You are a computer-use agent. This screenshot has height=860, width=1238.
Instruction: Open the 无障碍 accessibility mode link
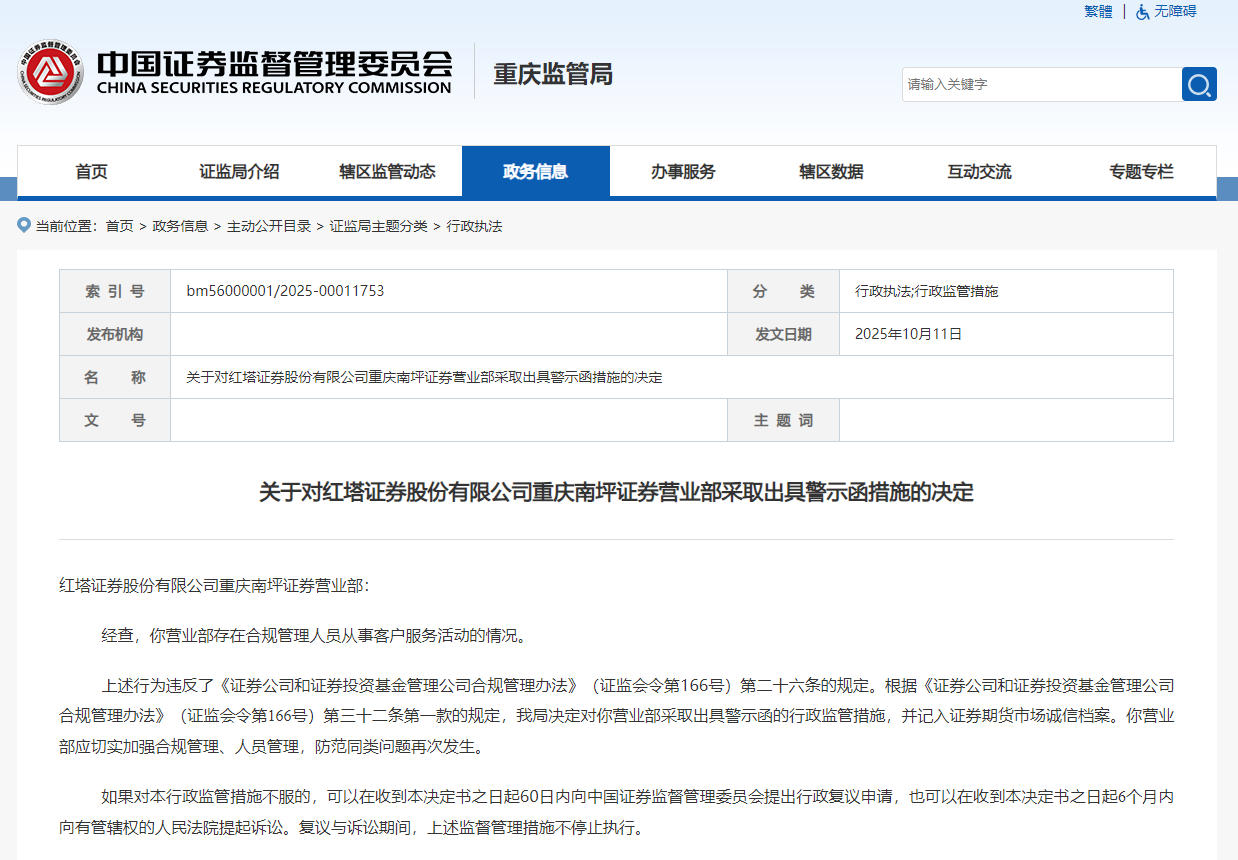pos(1175,12)
